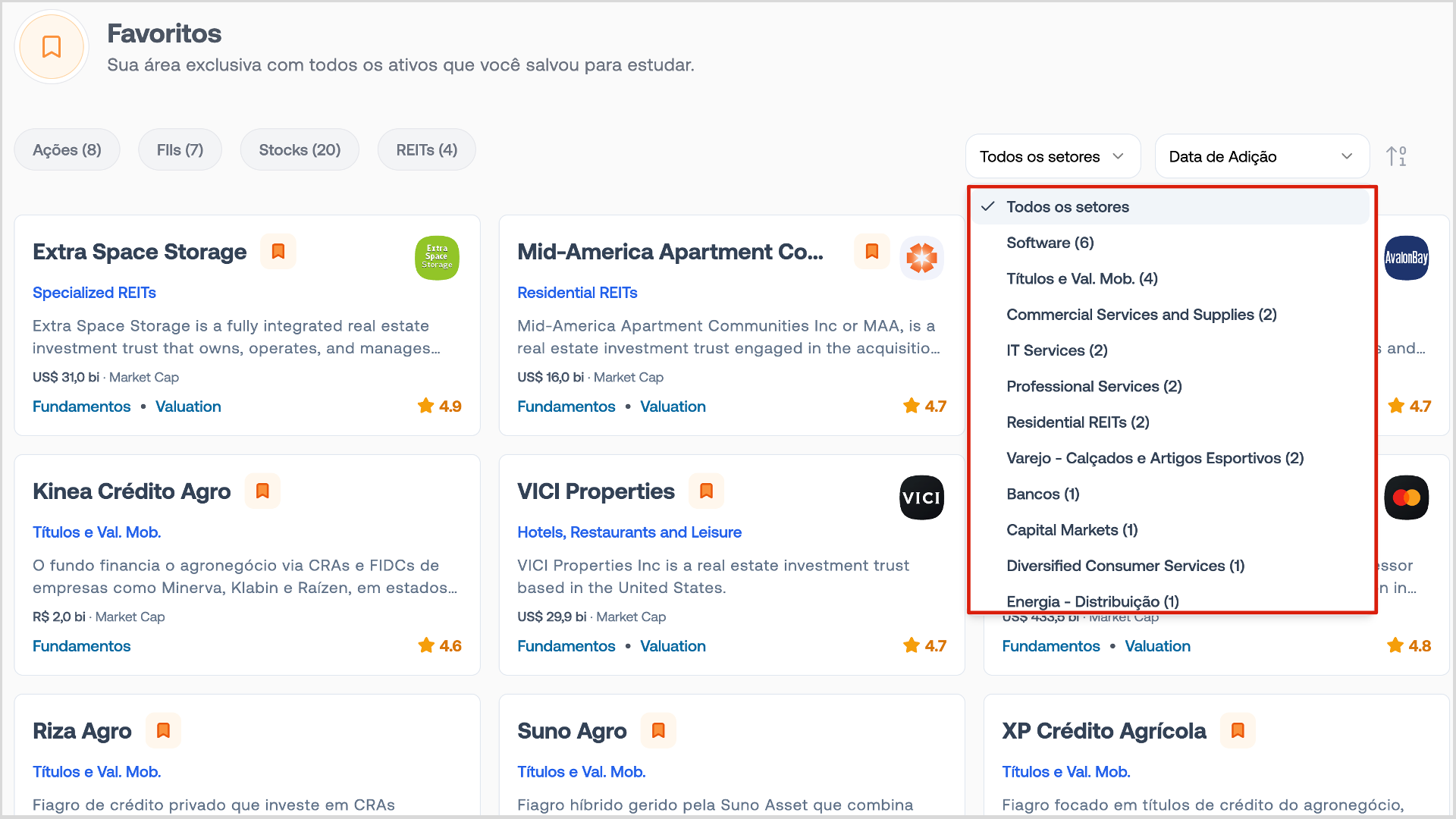Screen dimensions: 1456x819
Task: Select Software (6) sector
Action: [x=1171, y=243]
